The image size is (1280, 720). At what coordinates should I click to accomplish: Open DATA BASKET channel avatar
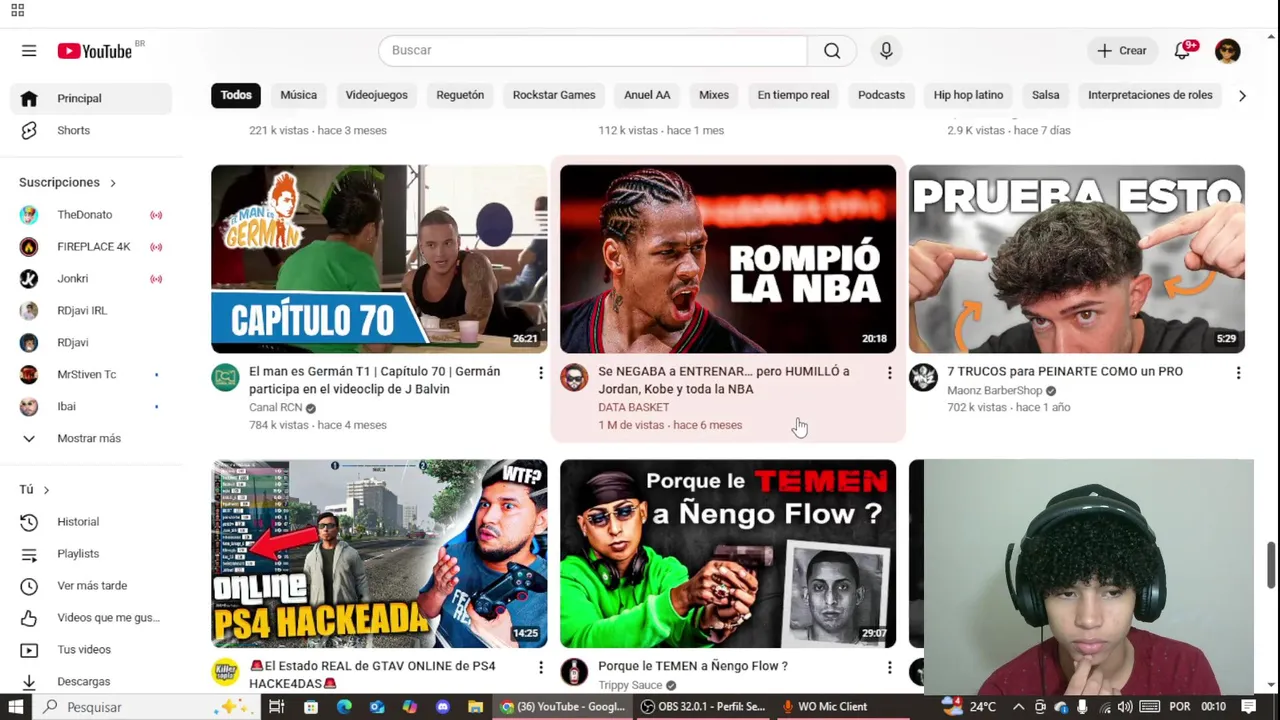(574, 378)
